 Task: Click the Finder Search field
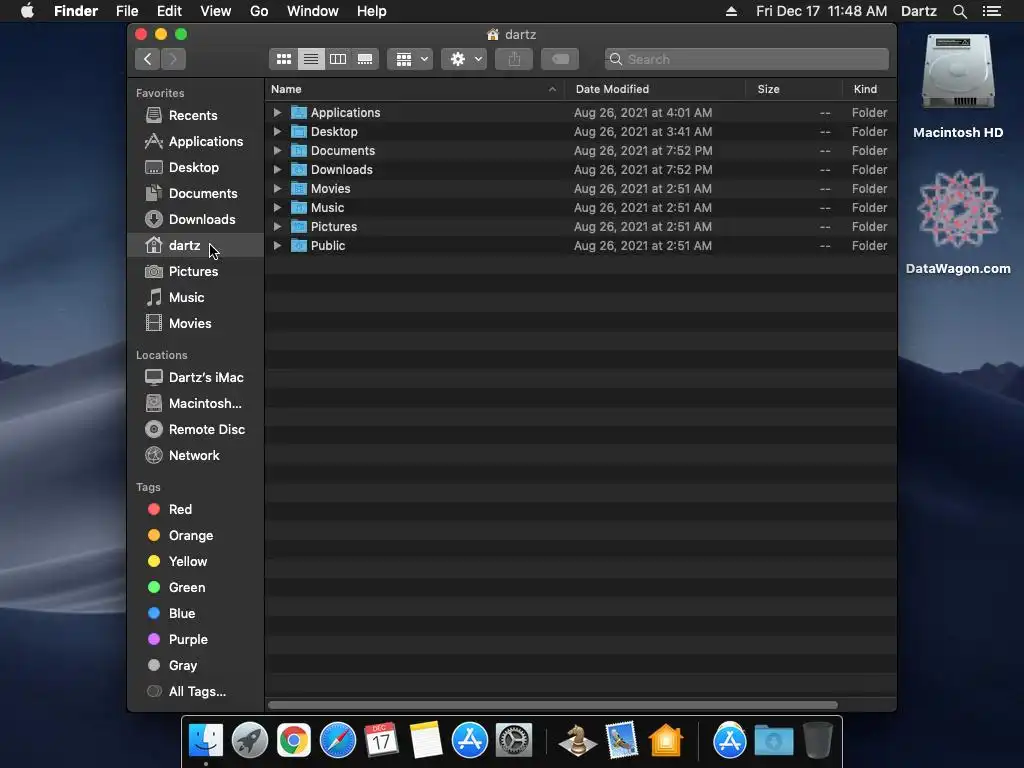point(746,59)
